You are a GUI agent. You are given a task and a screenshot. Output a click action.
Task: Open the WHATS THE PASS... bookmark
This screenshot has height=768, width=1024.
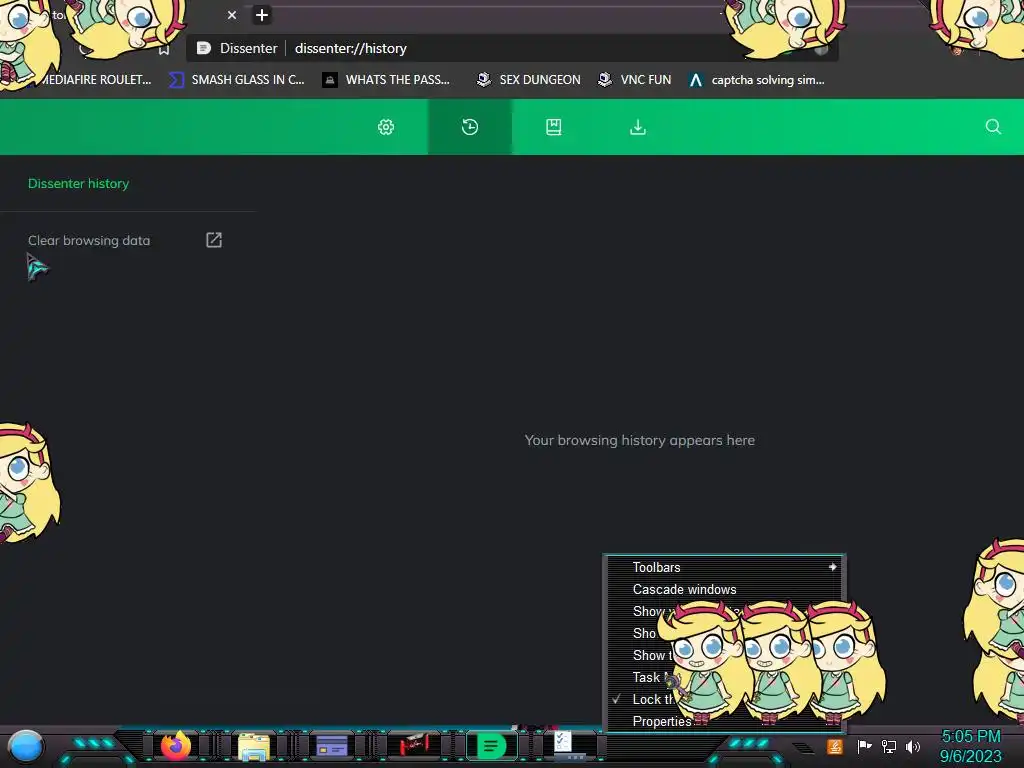click(x=387, y=80)
